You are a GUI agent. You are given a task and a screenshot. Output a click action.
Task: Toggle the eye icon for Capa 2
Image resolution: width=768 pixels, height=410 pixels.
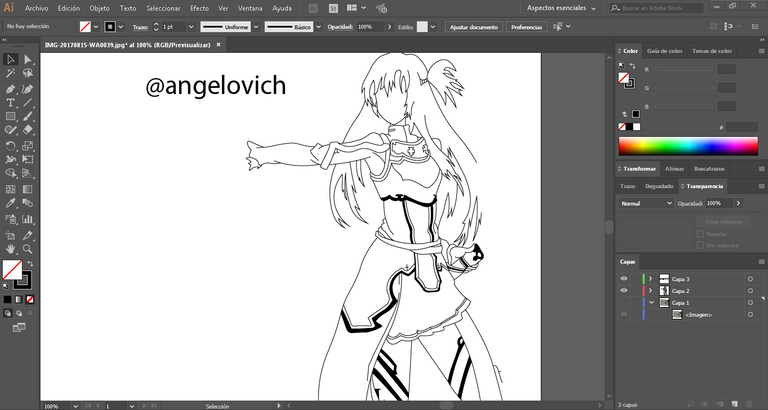pyautogui.click(x=624, y=291)
